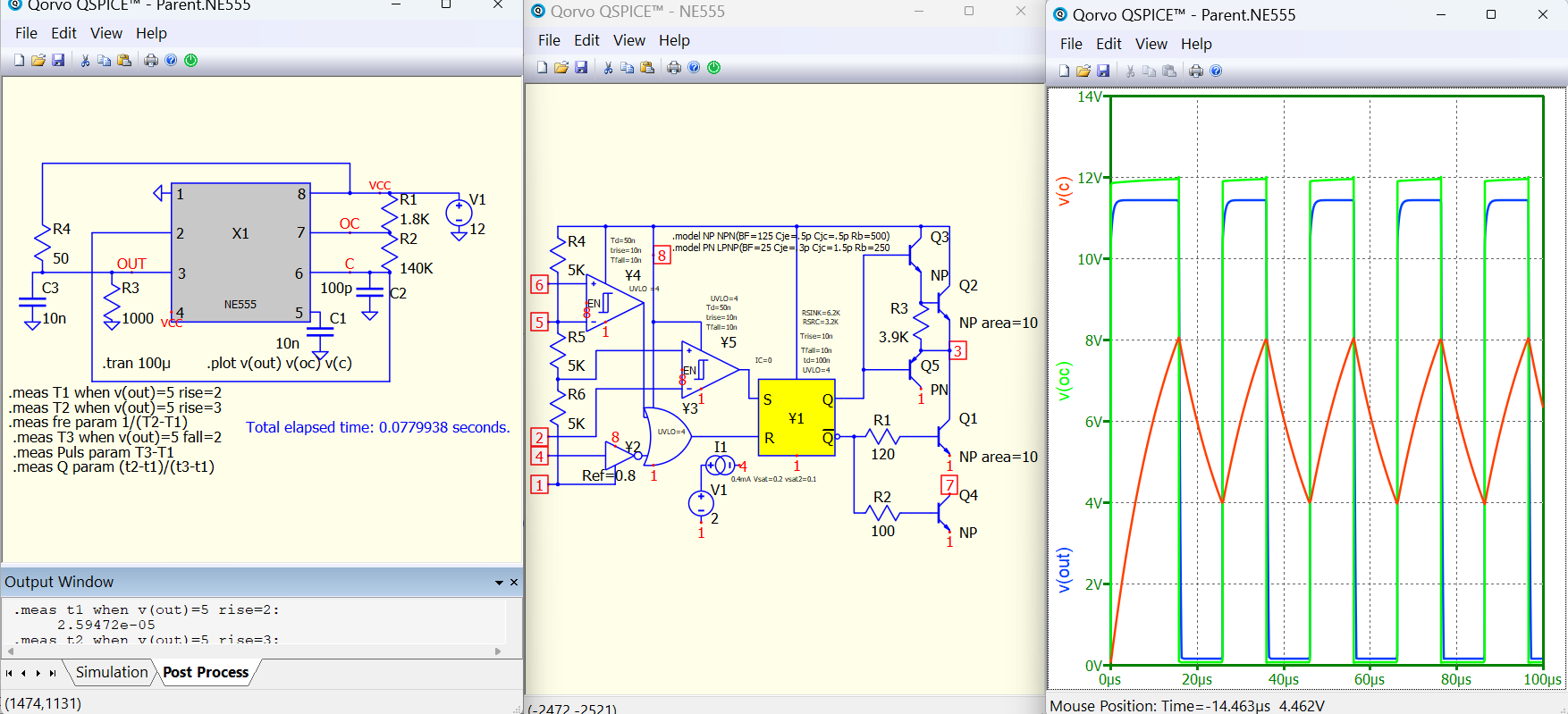Viewport: 1568px width, 714px height.
Task: Open Edit menu in left Parent.NE555 schematic window
Action: (x=63, y=33)
